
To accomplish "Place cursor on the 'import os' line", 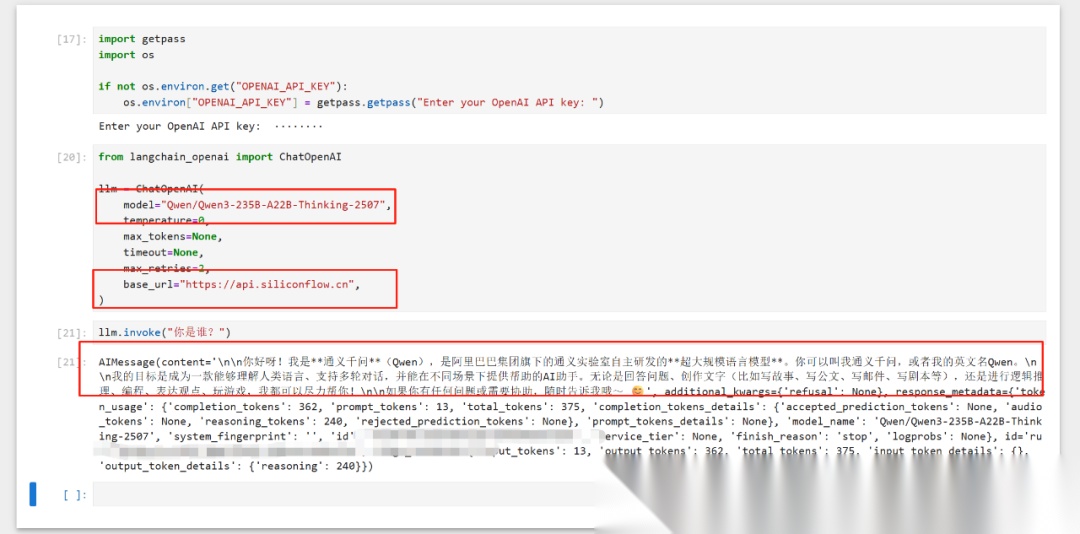I will (127, 54).
